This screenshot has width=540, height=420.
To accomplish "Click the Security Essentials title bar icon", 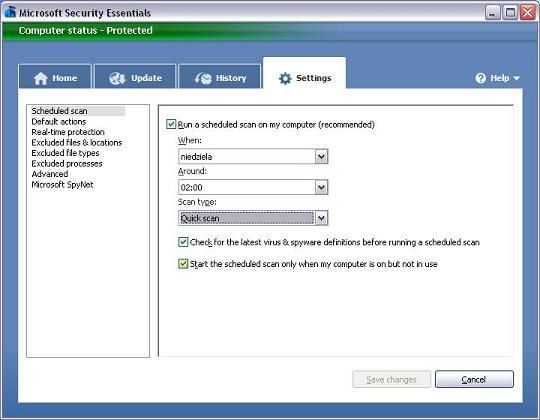I will pos(10,11).
